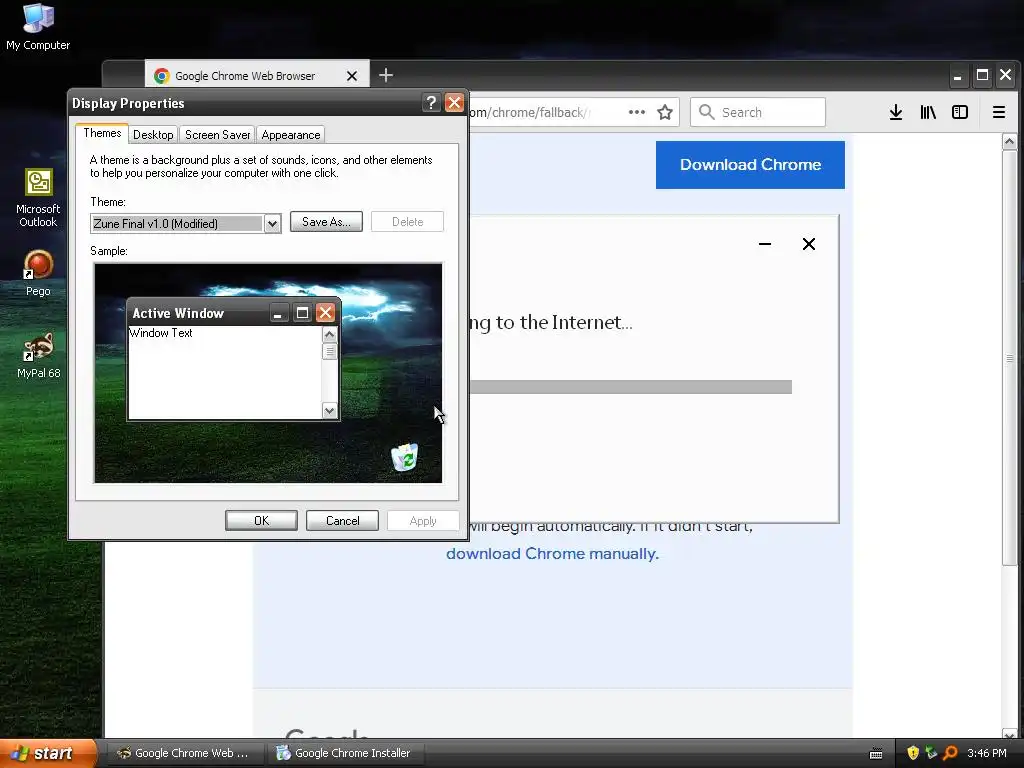
Task: Minimize the browser window
Action: tap(957, 76)
